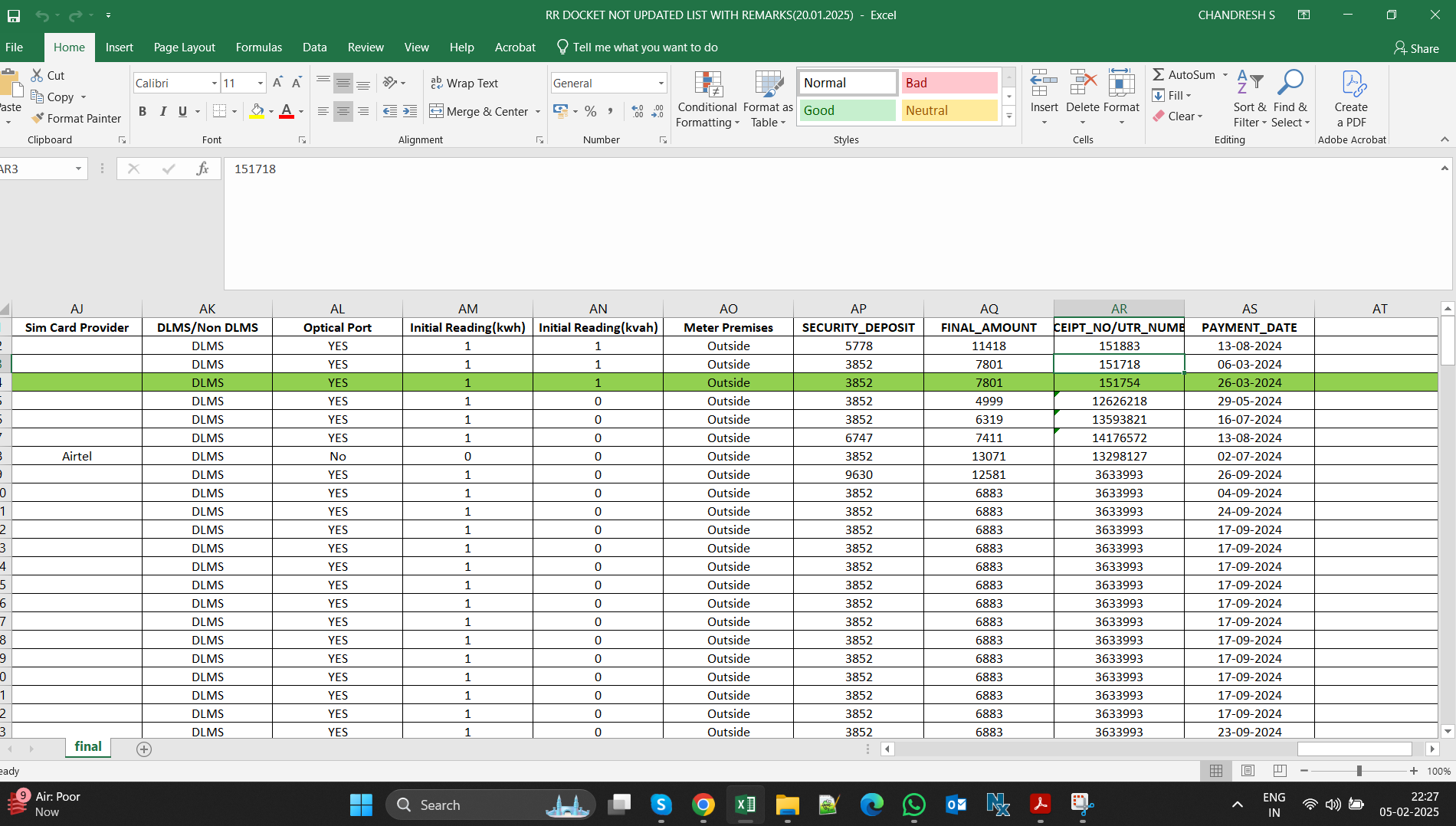1456x826 pixels.
Task: Apply the Good cell style
Action: (847, 110)
